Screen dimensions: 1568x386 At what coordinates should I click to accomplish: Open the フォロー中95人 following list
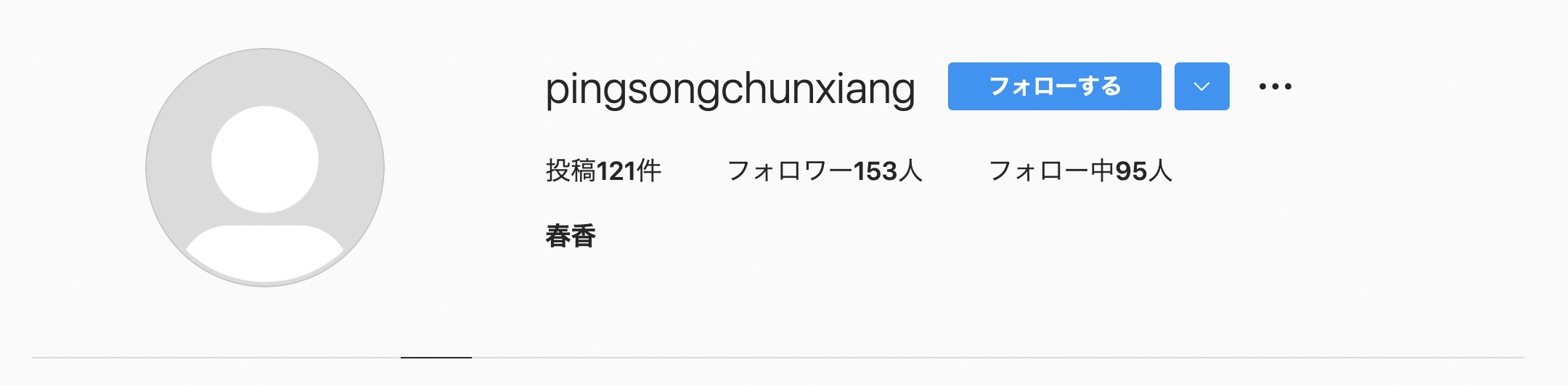[x=1080, y=171]
